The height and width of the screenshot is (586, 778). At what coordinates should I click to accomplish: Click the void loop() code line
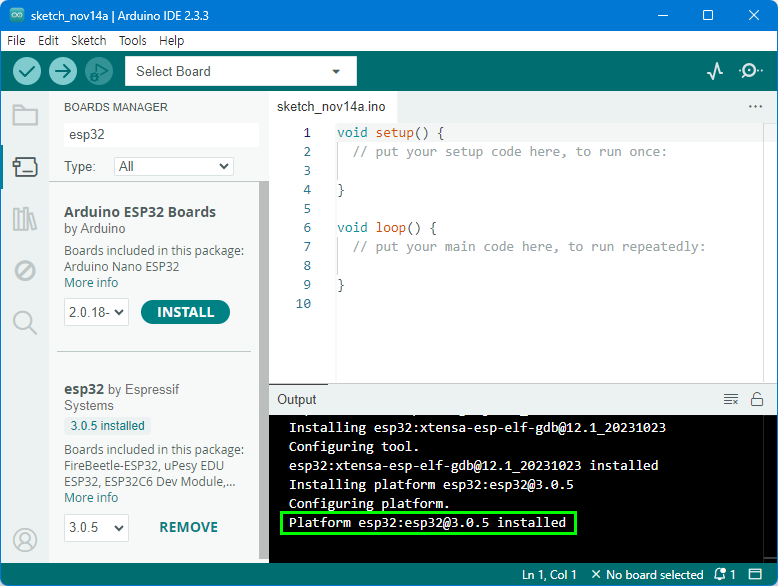pyautogui.click(x=387, y=228)
